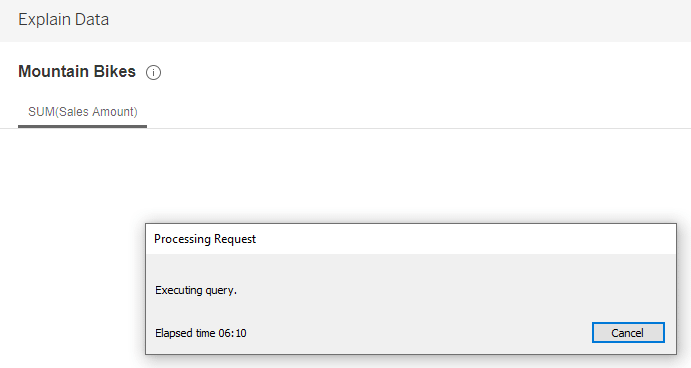Click the words Processing Request in the dialog

[x=205, y=239]
